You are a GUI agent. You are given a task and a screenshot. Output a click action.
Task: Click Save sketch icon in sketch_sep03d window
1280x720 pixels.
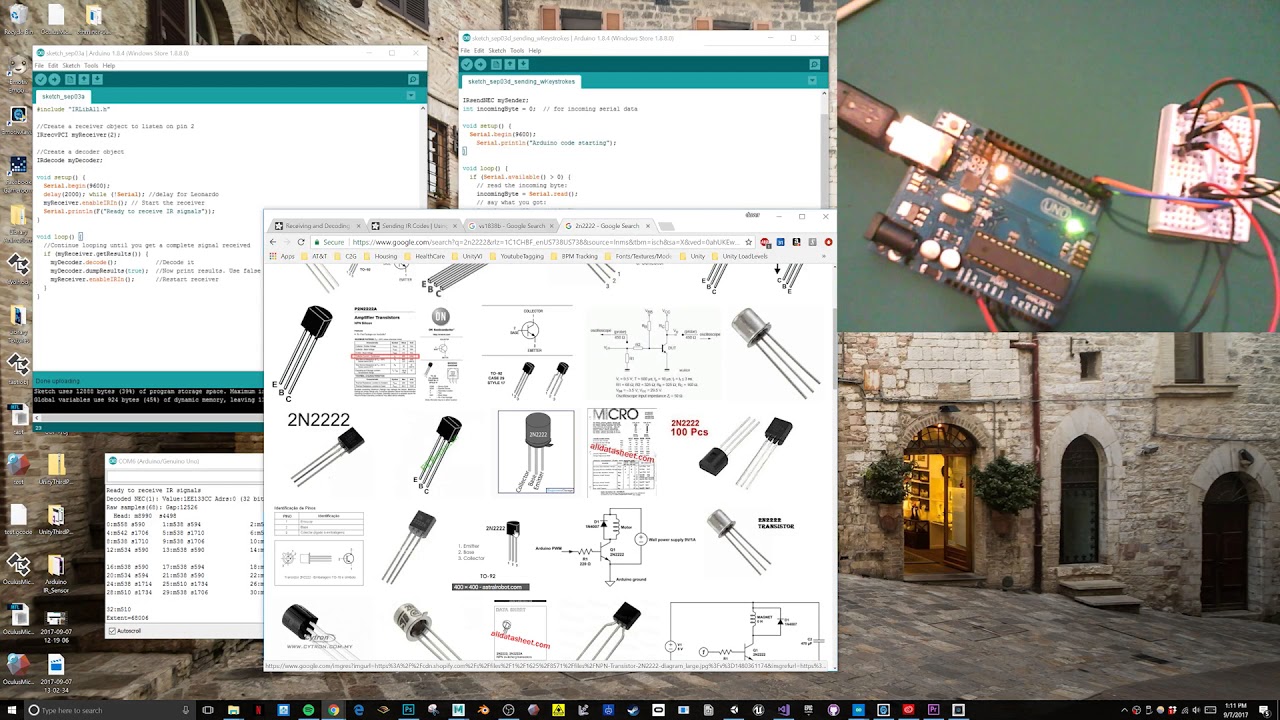pos(523,65)
